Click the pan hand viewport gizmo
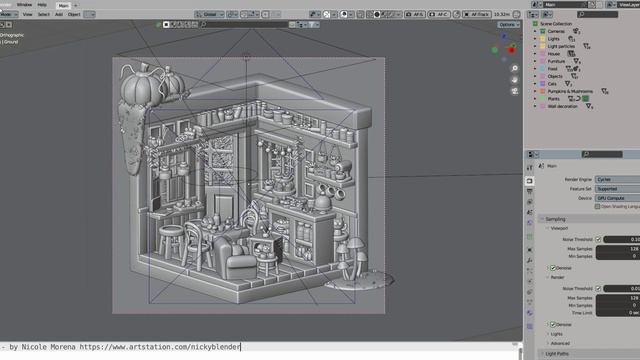The image size is (640, 360). point(515,80)
